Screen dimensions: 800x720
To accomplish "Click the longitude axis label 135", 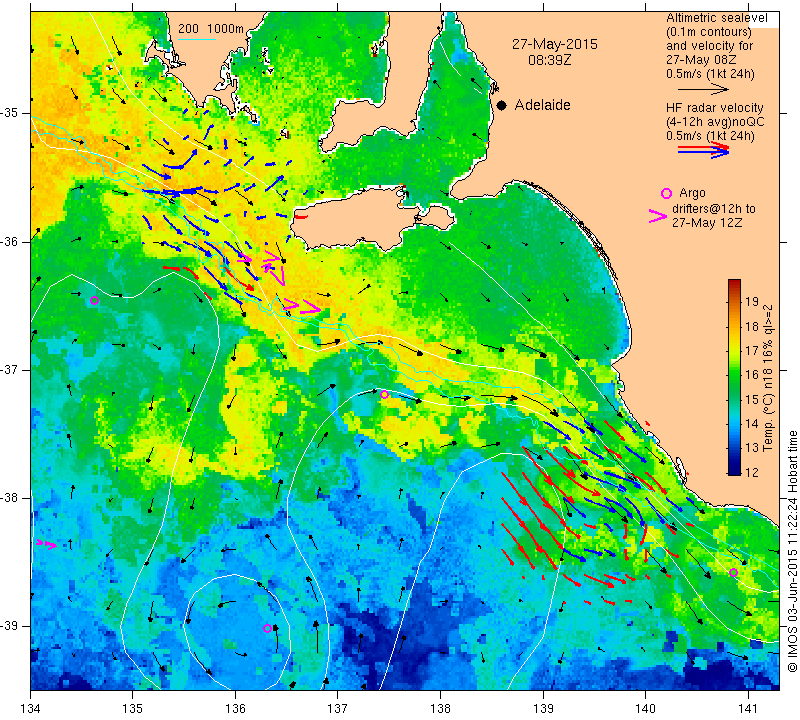I will 133,709.
